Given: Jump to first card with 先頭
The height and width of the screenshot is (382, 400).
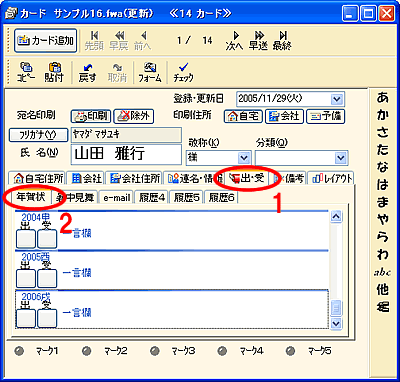Looking at the screenshot, I should point(94,41).
